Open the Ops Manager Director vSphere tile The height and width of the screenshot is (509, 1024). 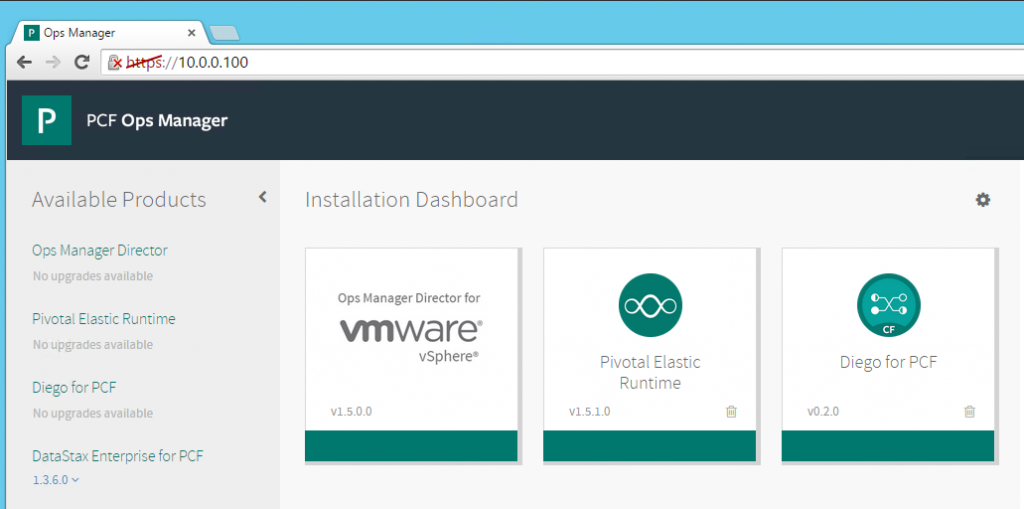point(411,355)
